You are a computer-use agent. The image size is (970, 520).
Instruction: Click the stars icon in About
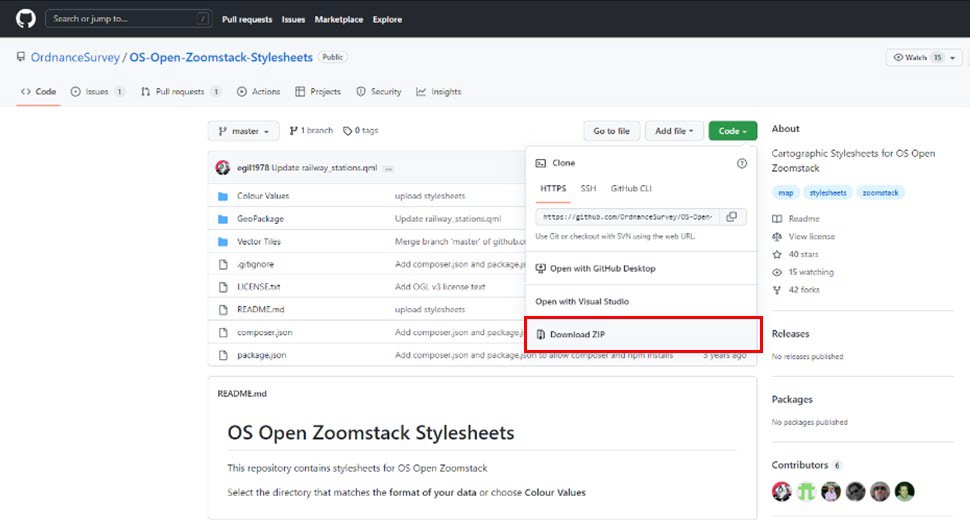point(777,255)
